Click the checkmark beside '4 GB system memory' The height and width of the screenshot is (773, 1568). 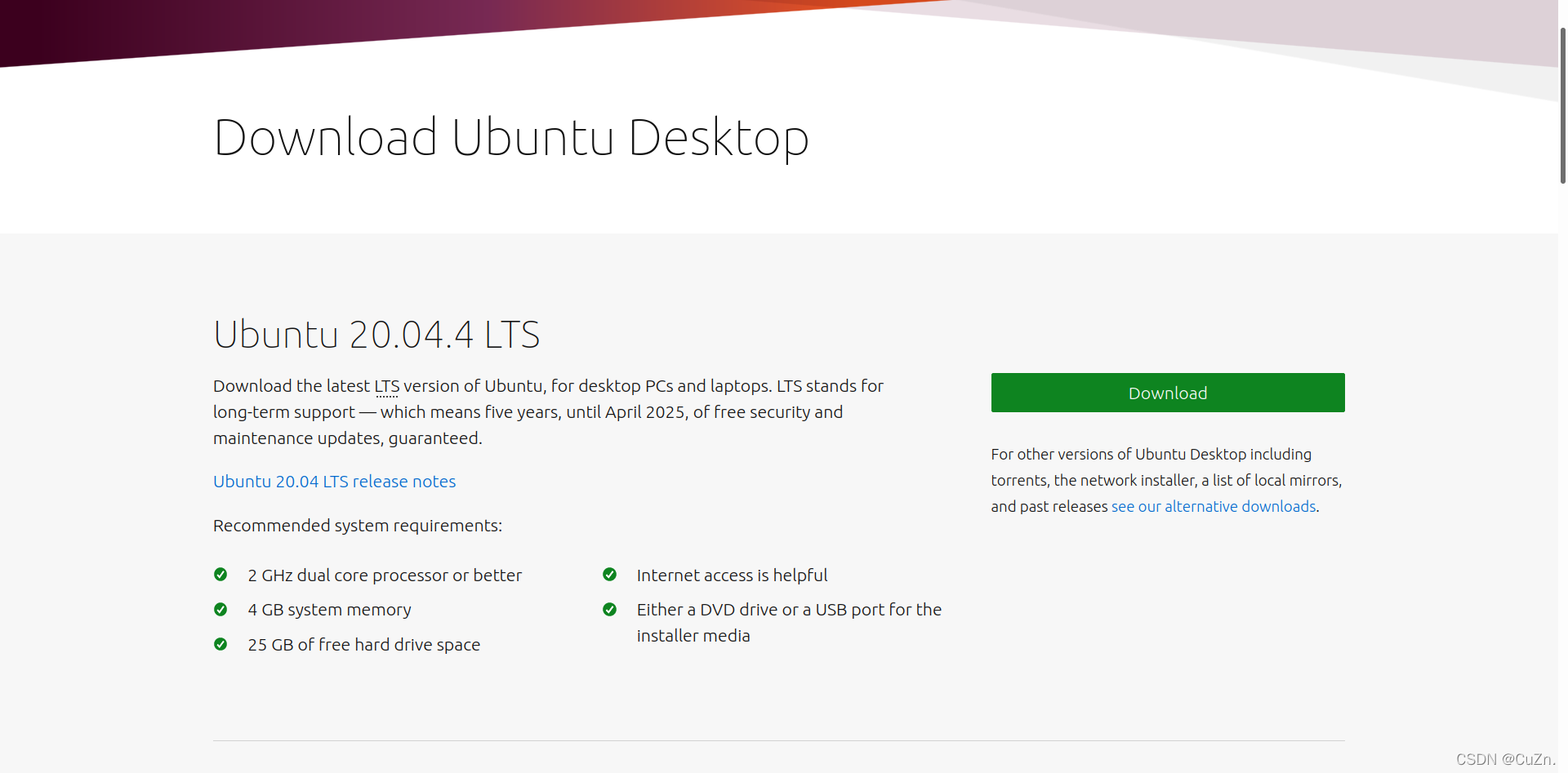pos(220,610)
